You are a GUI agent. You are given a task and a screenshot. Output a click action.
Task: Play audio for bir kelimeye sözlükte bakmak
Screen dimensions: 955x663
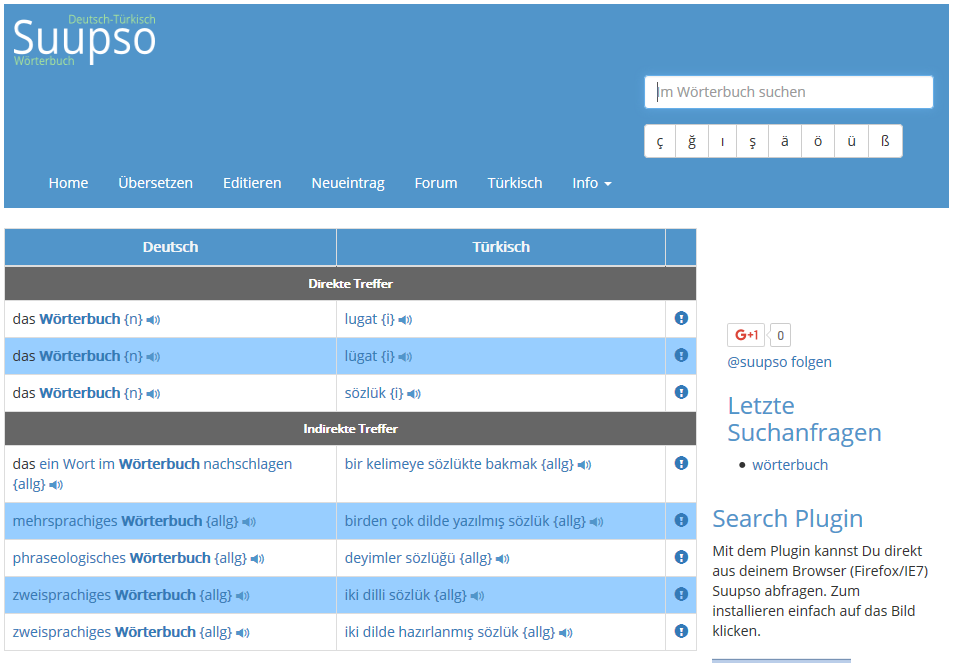(x=584, y=465)
